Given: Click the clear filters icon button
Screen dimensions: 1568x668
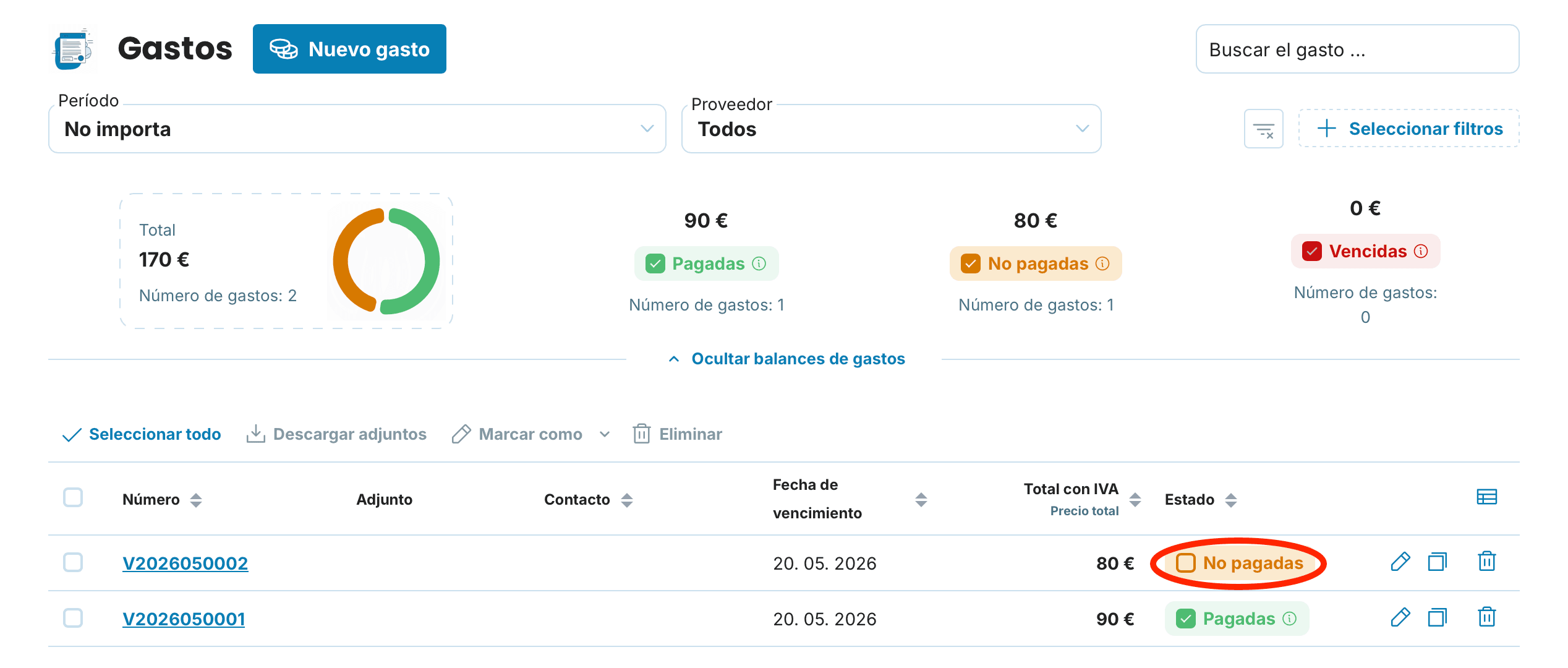Looking at the screenshot, I should click(x=1263, y=129).
